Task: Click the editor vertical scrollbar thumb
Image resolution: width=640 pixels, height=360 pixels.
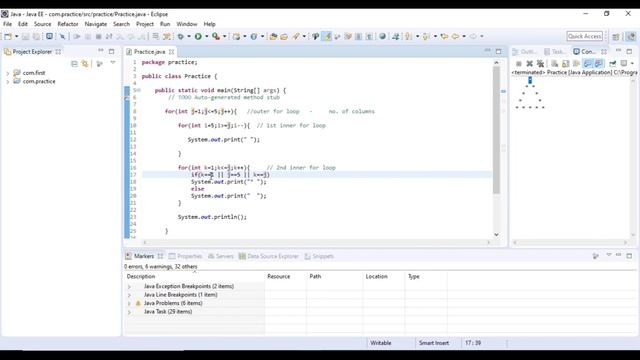Action: click(496, 130)
